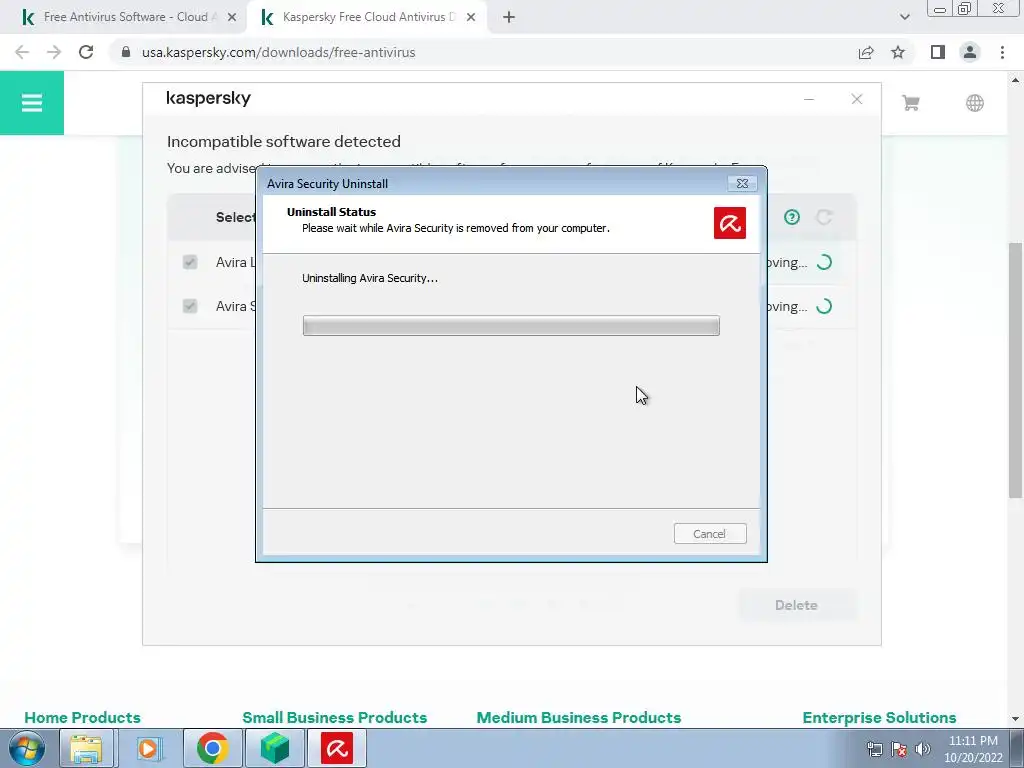Open the Avira taskbar icon
The height and width of the screenshot is (768, 1024).
click(x=337, y=748)
